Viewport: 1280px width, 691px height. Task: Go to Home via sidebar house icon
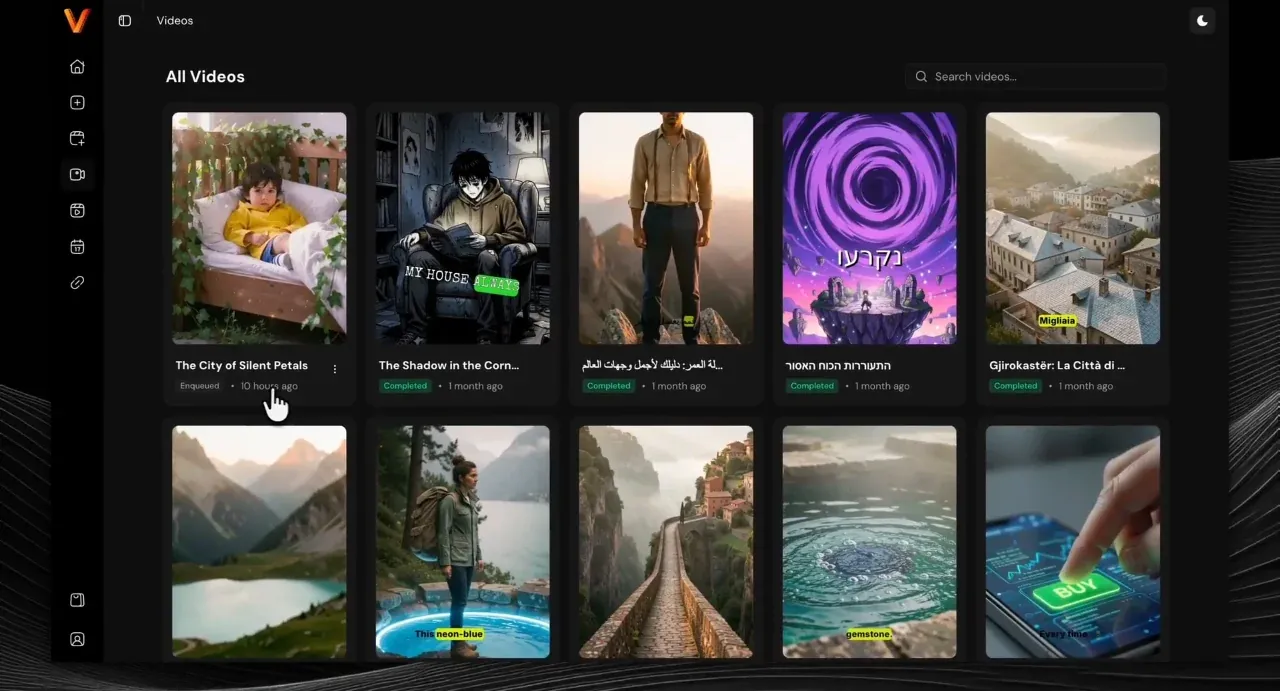[77, 67]
